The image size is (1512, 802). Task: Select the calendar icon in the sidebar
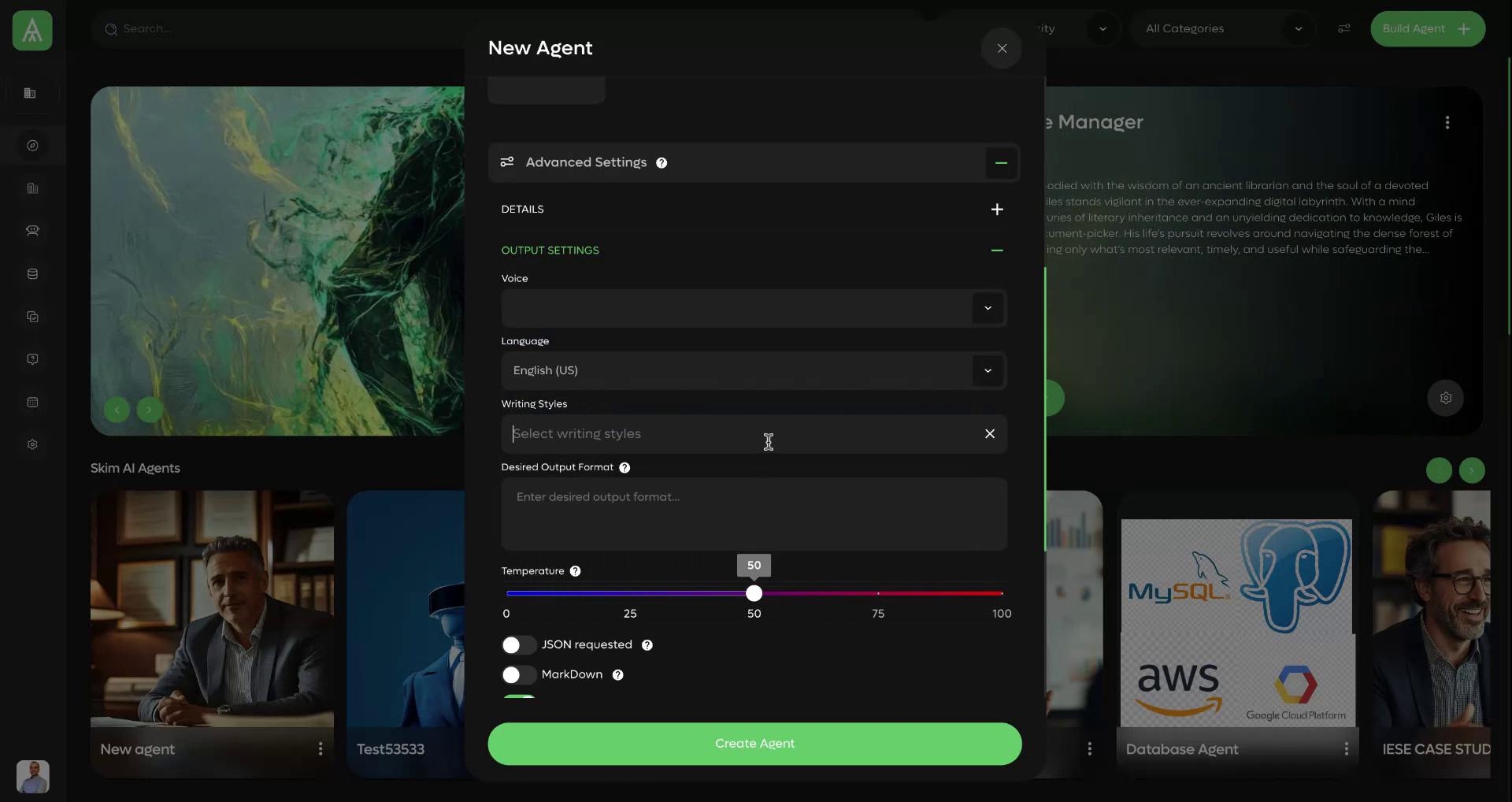32,402
